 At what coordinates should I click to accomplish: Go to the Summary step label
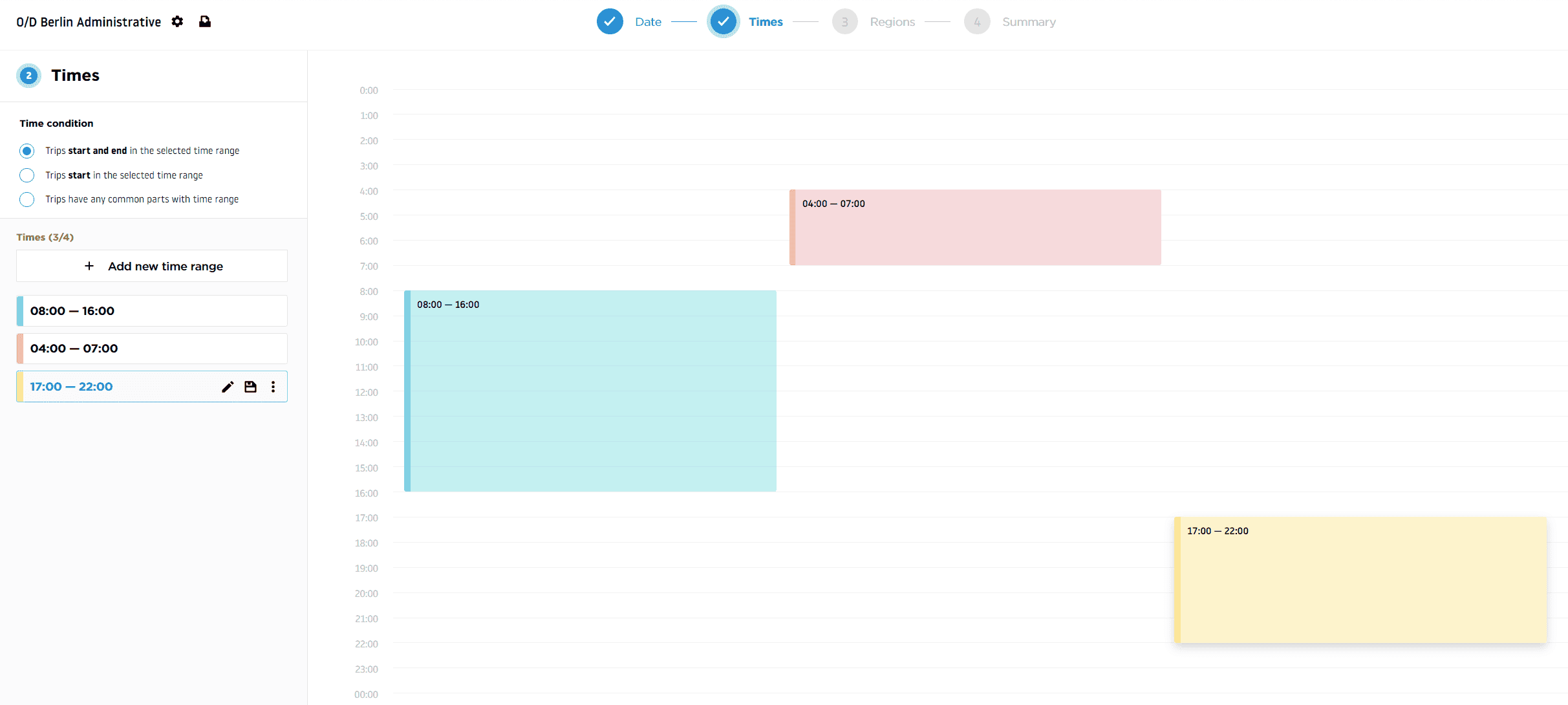(1029, 21)
